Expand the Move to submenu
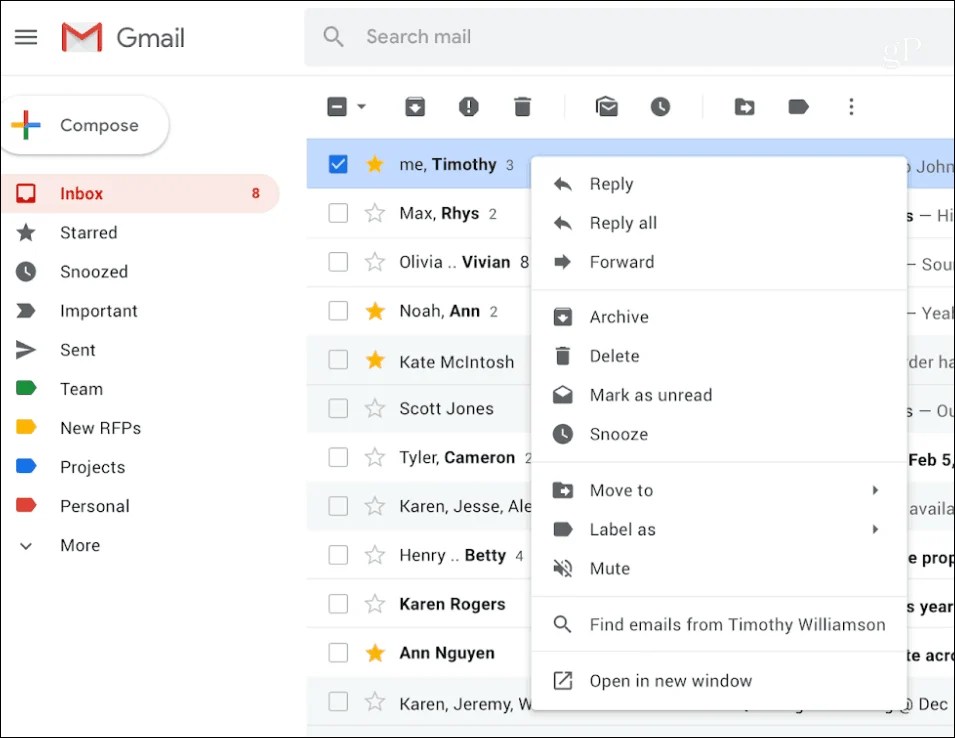Viewport: 955px width, 738px height. (x=875, y=490)
